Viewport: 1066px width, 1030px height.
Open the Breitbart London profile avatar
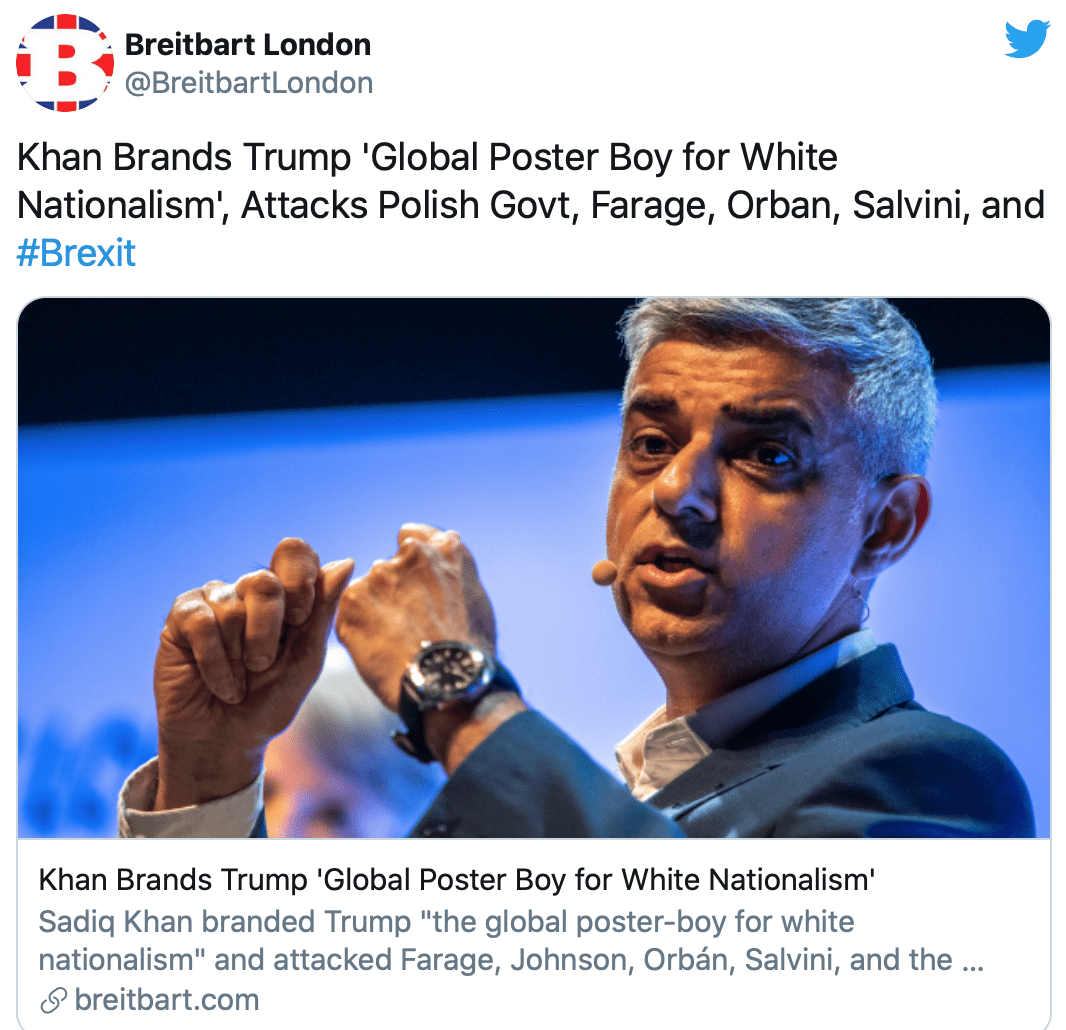pyautogui.click(x=65, y=63)
